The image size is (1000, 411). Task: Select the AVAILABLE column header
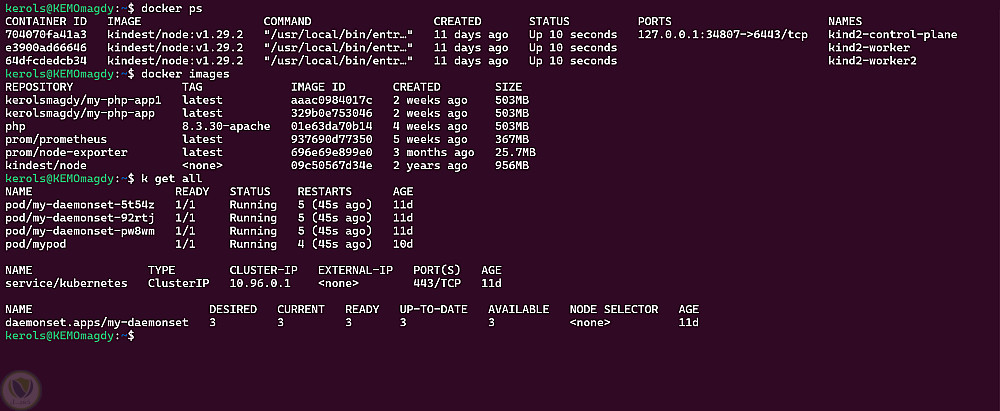(518, 310)
